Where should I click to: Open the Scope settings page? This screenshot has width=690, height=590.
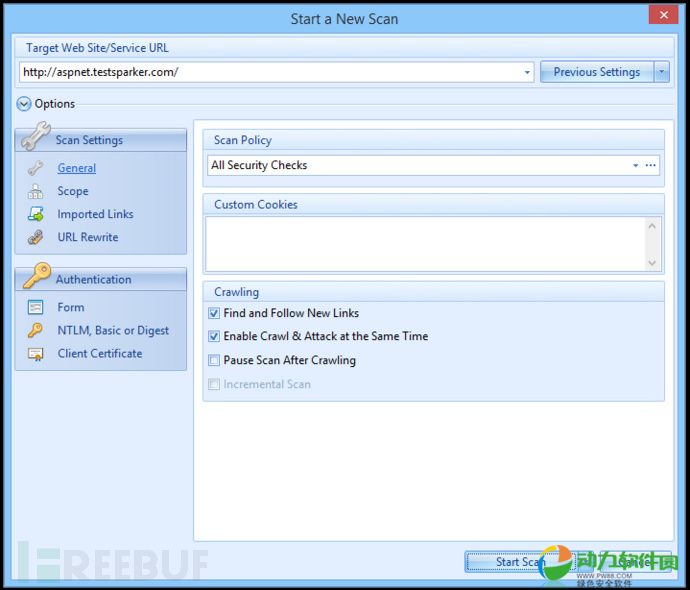click(x=73, y=191)
